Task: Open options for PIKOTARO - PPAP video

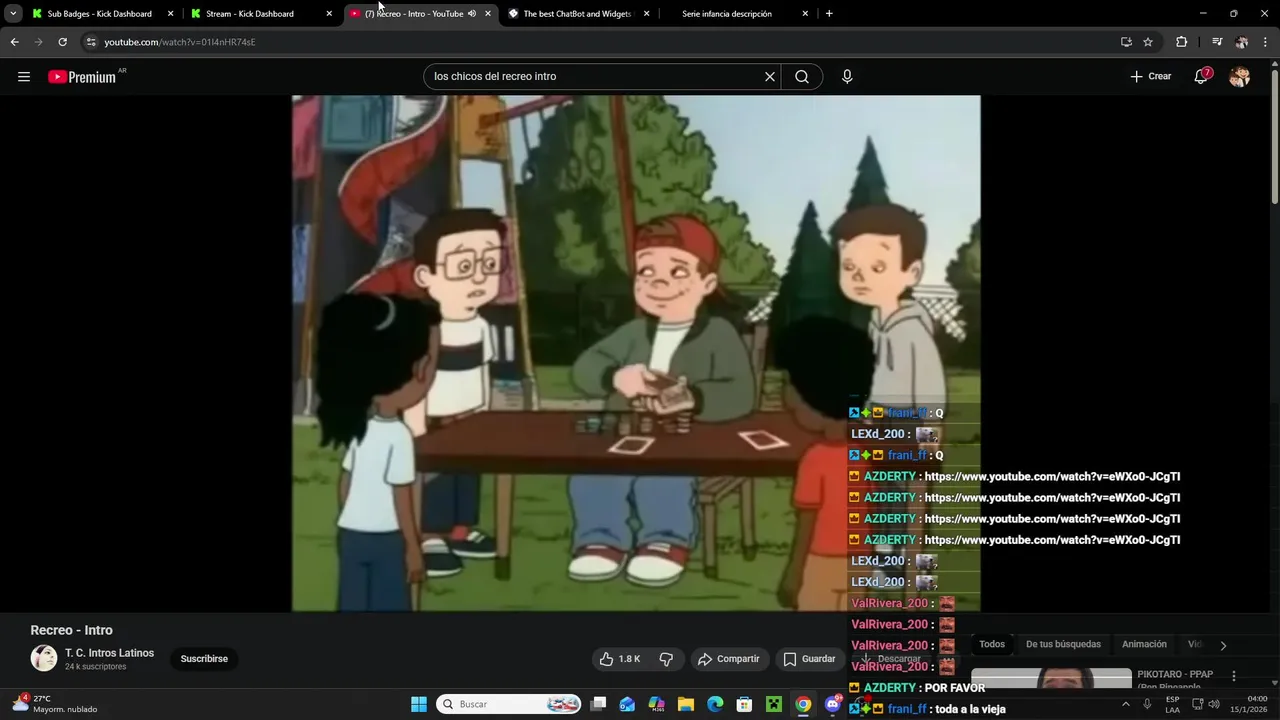Action: [x=1234, y=676]
